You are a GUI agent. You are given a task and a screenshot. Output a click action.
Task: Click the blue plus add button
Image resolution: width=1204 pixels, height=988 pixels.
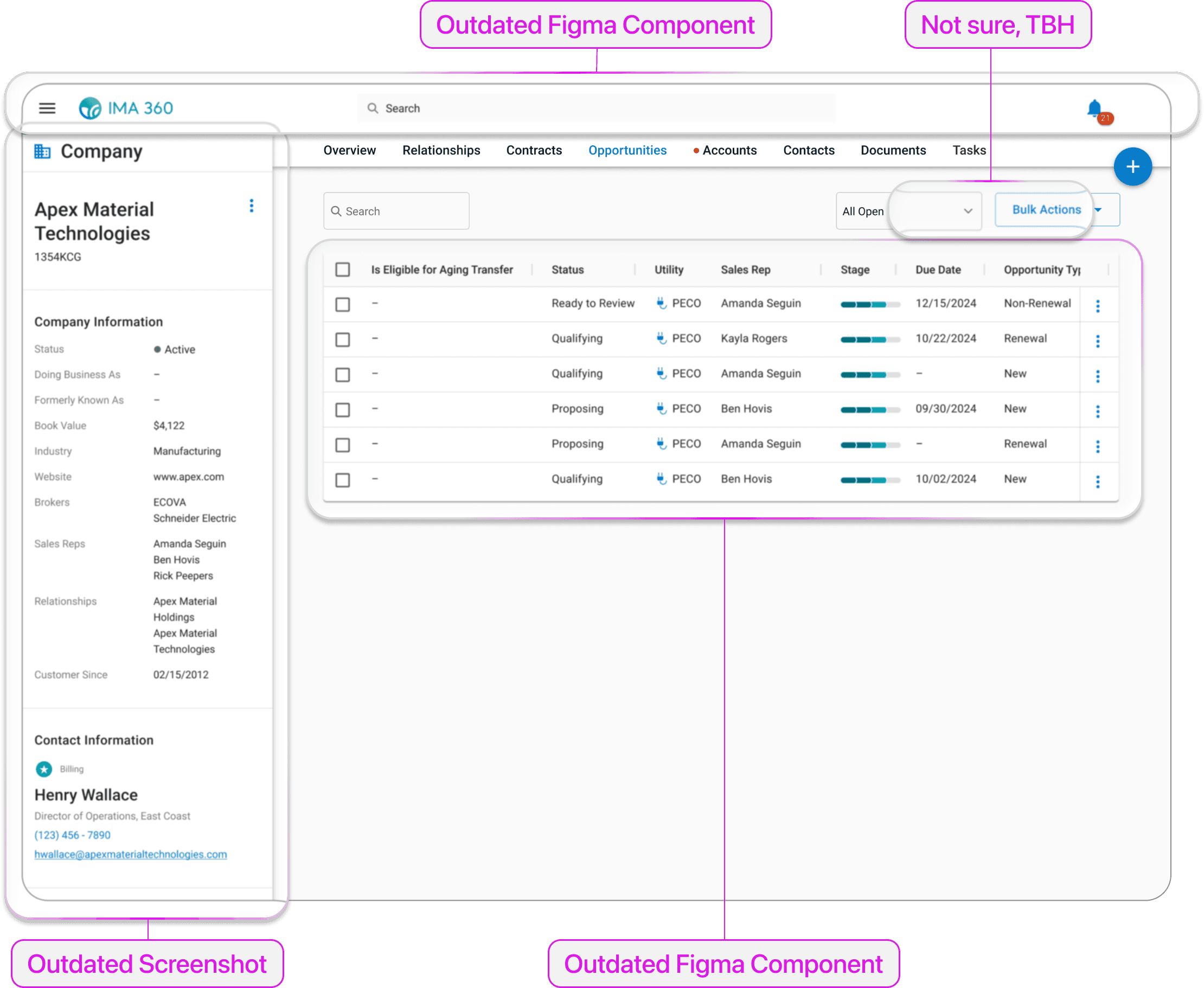click(1132, 167)
